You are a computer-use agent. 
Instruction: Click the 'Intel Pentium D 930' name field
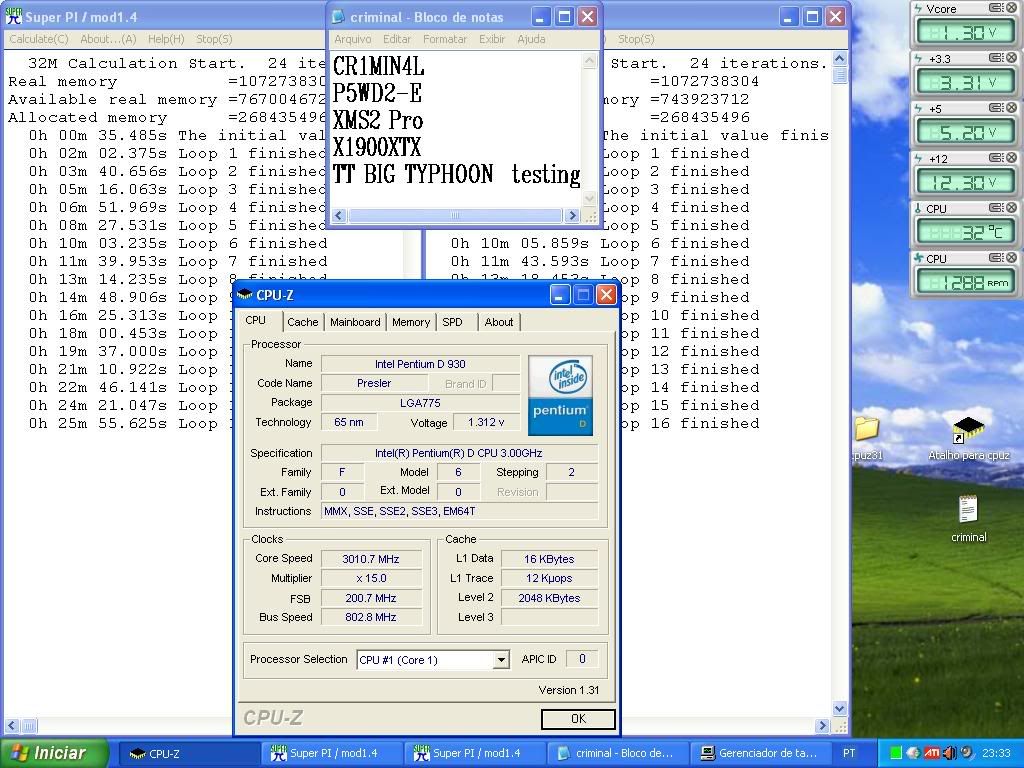[420, 364]
